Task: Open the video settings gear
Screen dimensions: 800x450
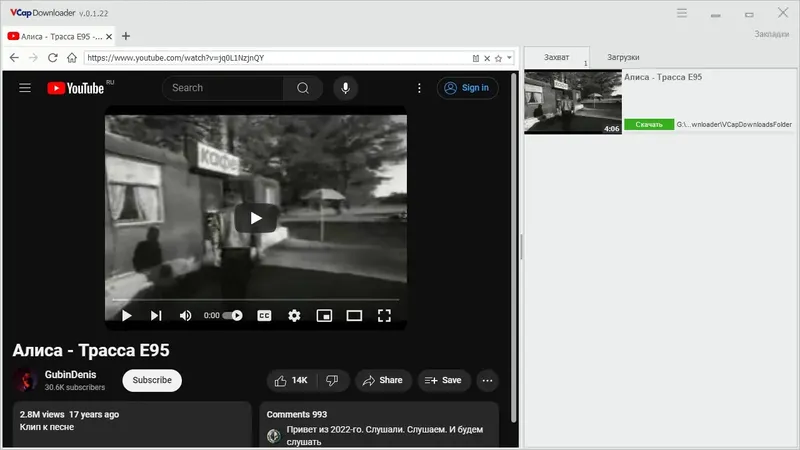Action: click(294, 316)
